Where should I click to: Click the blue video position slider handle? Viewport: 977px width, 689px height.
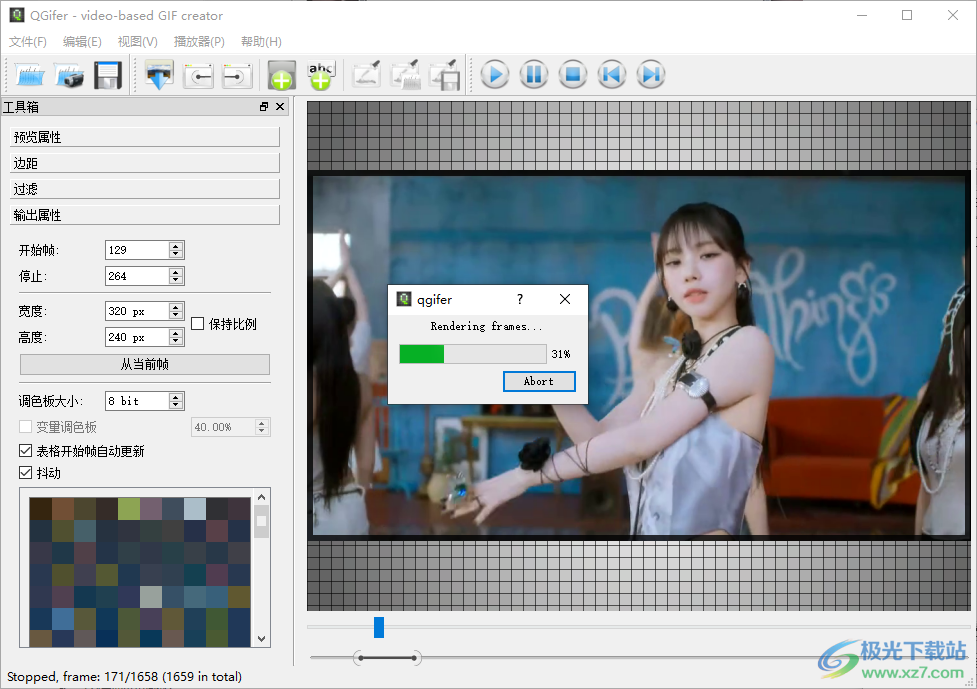(379, 627)
